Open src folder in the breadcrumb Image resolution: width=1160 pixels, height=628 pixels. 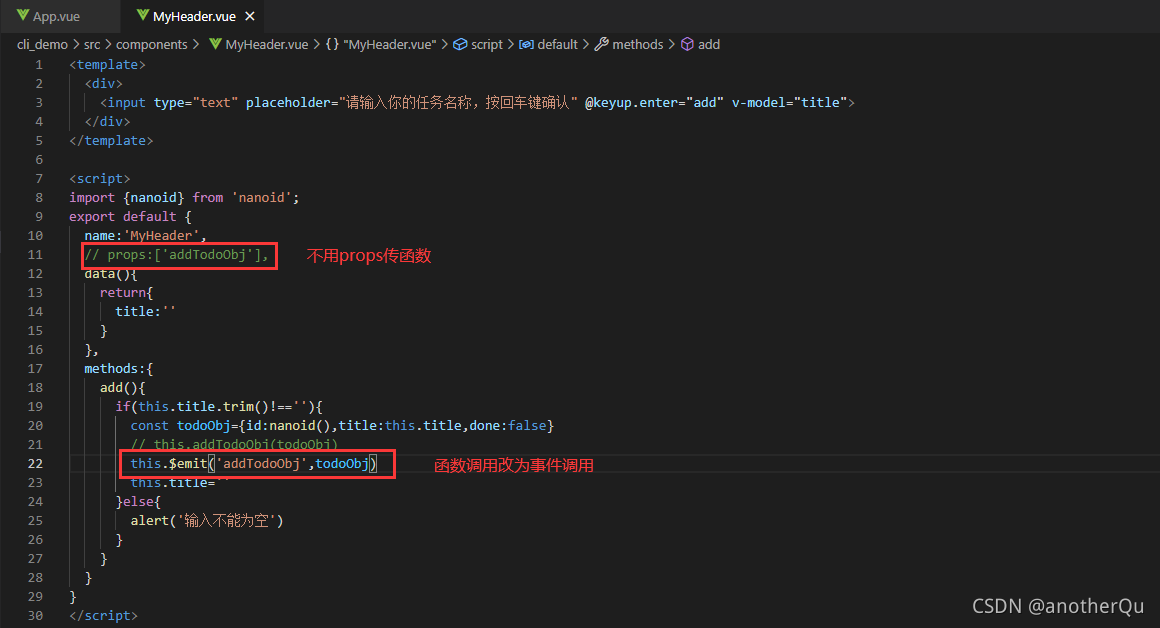pos(92,44)
